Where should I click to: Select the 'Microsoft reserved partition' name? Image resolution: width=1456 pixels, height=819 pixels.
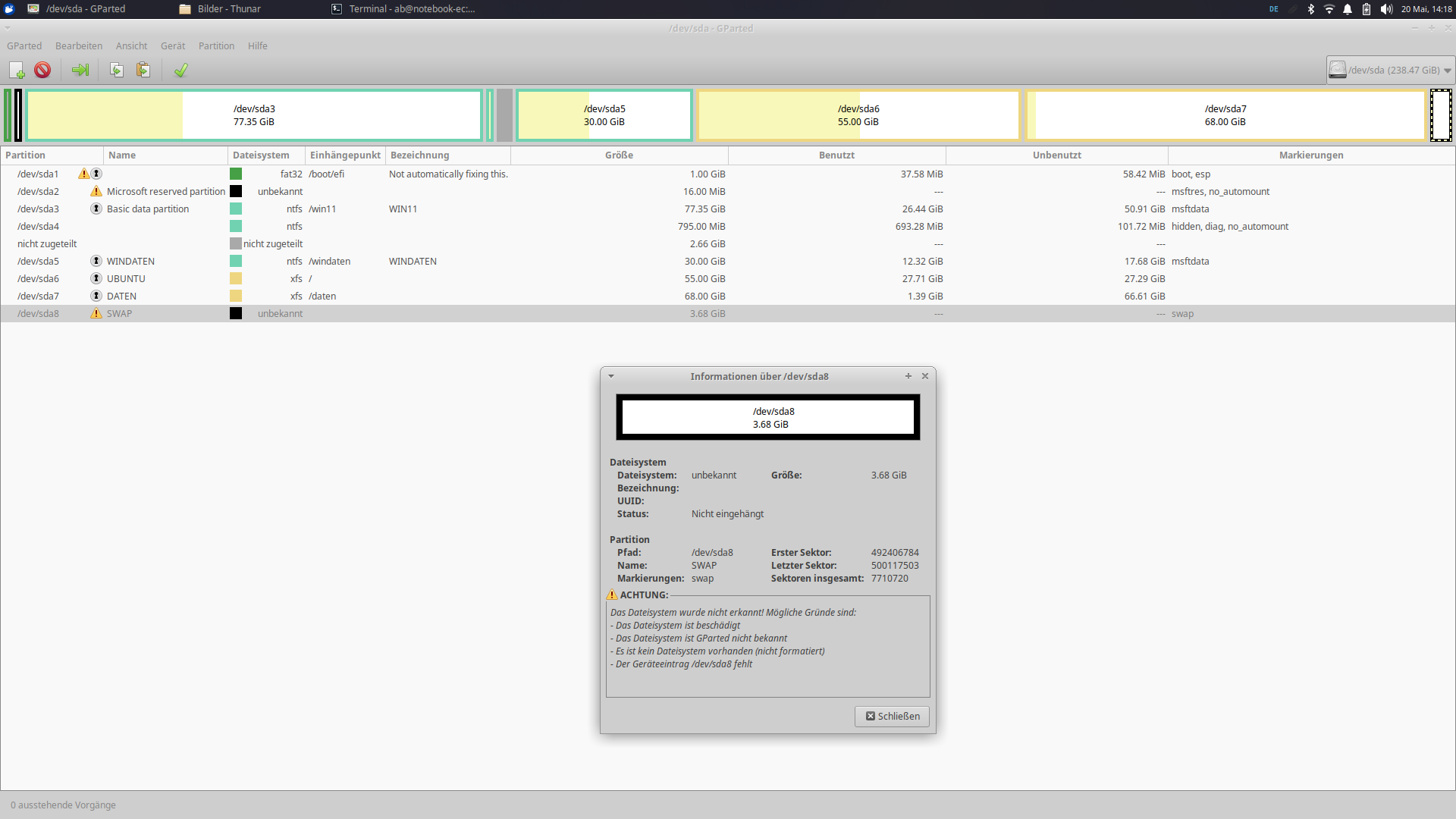(x=166, y=192)
